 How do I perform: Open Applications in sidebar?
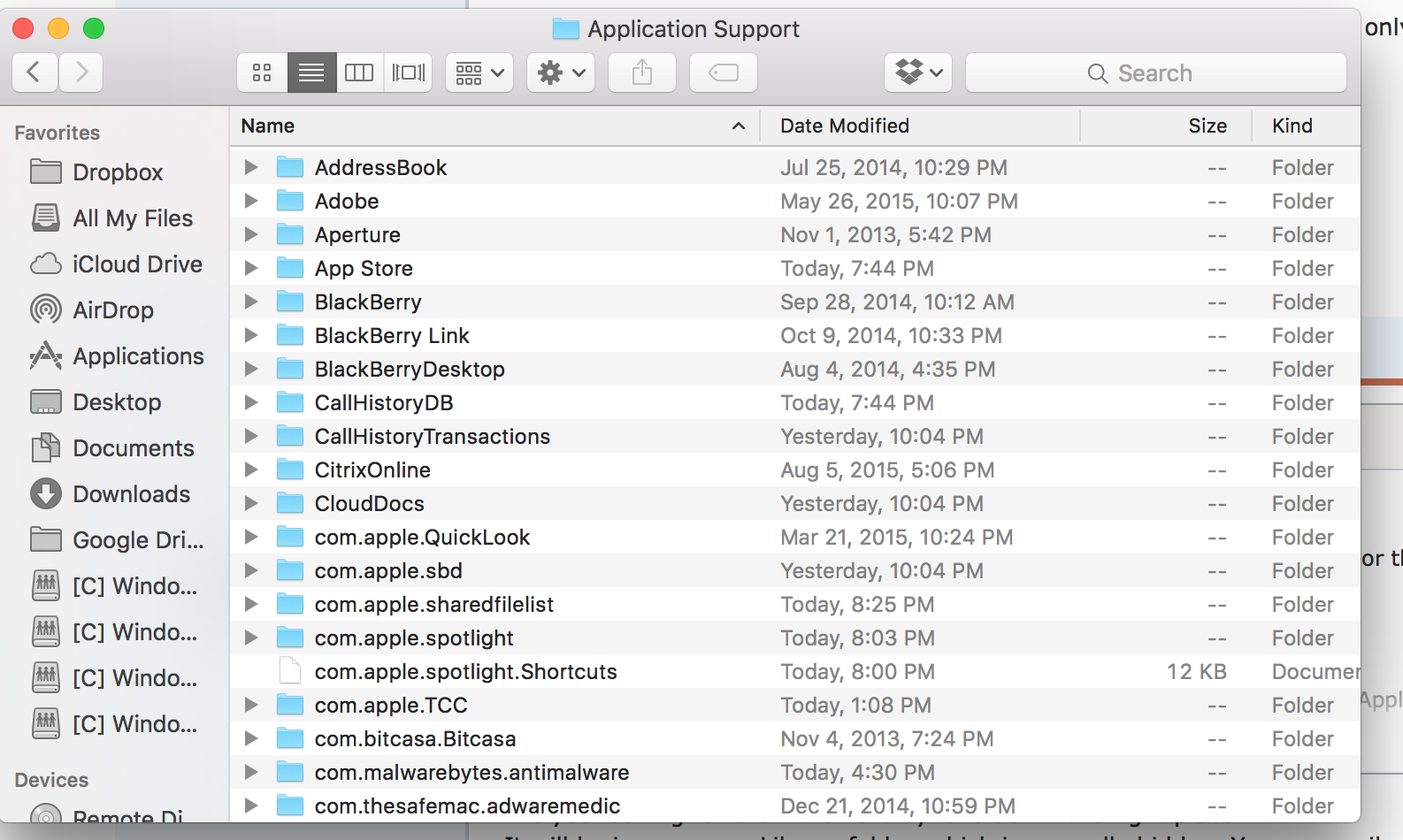coord(117,356)
